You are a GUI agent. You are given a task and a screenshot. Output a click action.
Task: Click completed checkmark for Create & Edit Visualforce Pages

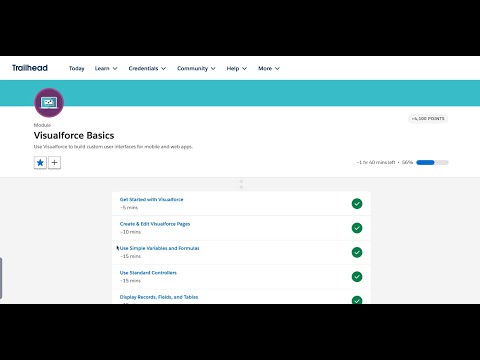pos(357,228)
